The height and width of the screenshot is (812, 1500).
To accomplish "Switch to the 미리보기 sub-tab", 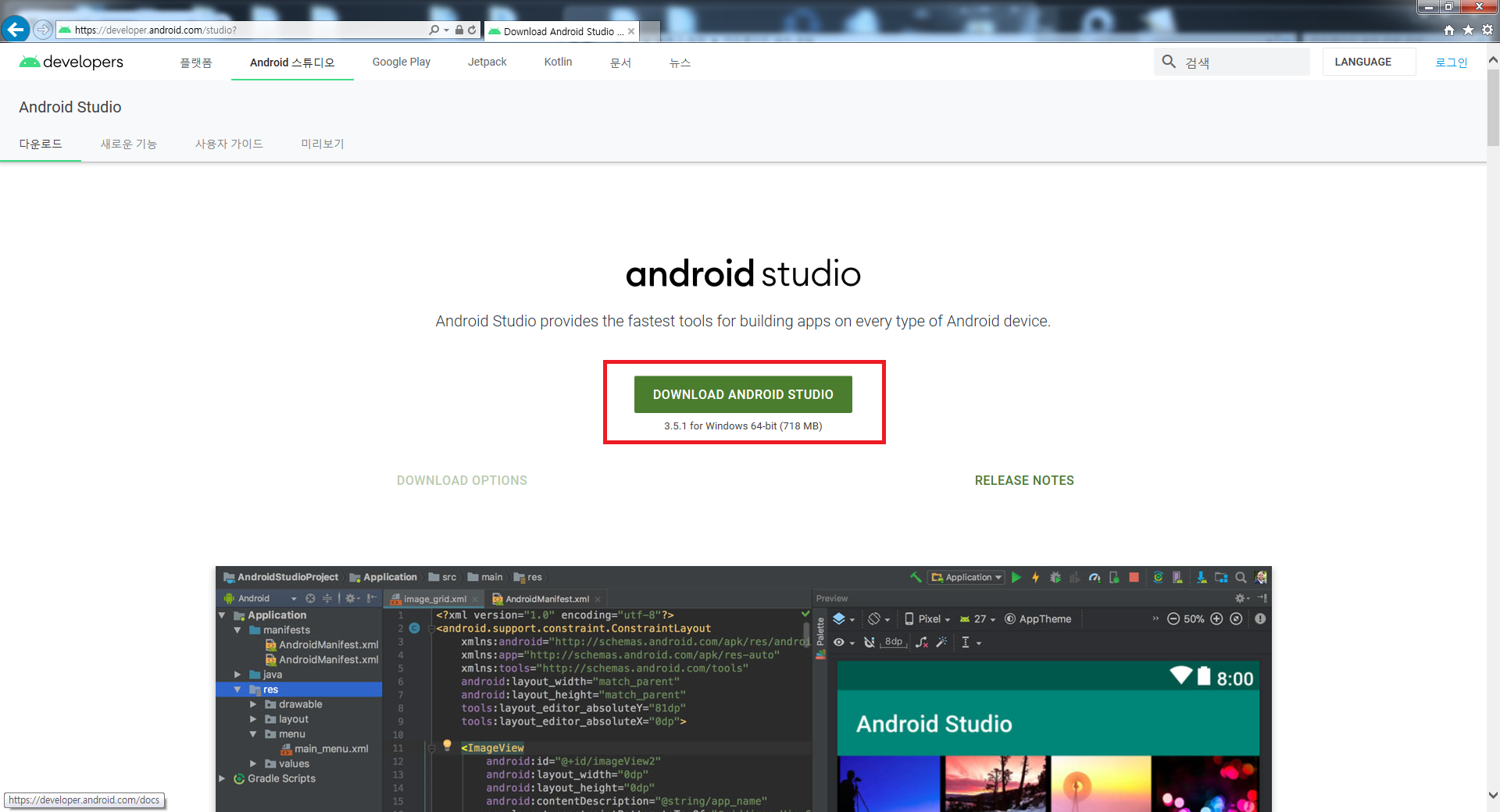I will pos(323,144).
